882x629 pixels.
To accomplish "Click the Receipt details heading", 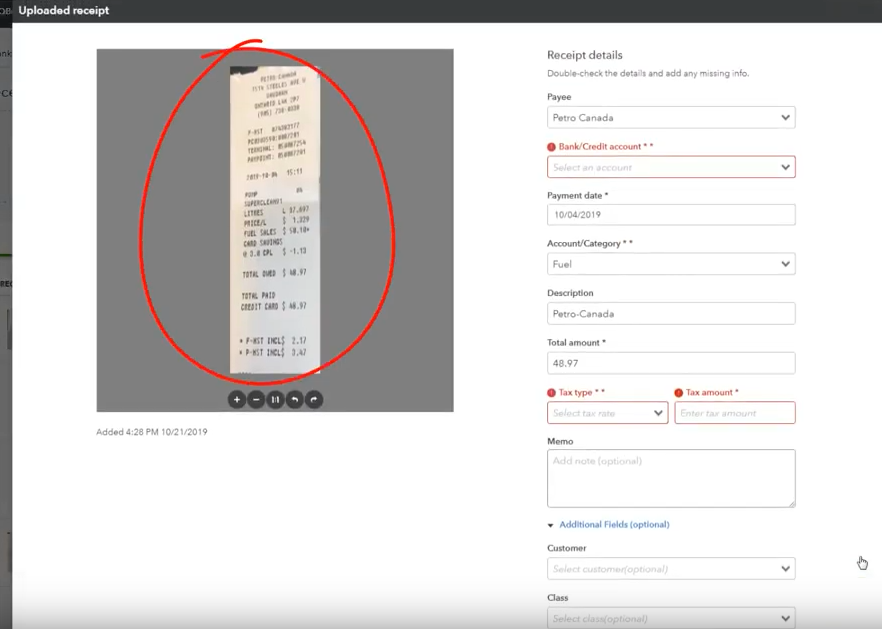I will point(585,55).
